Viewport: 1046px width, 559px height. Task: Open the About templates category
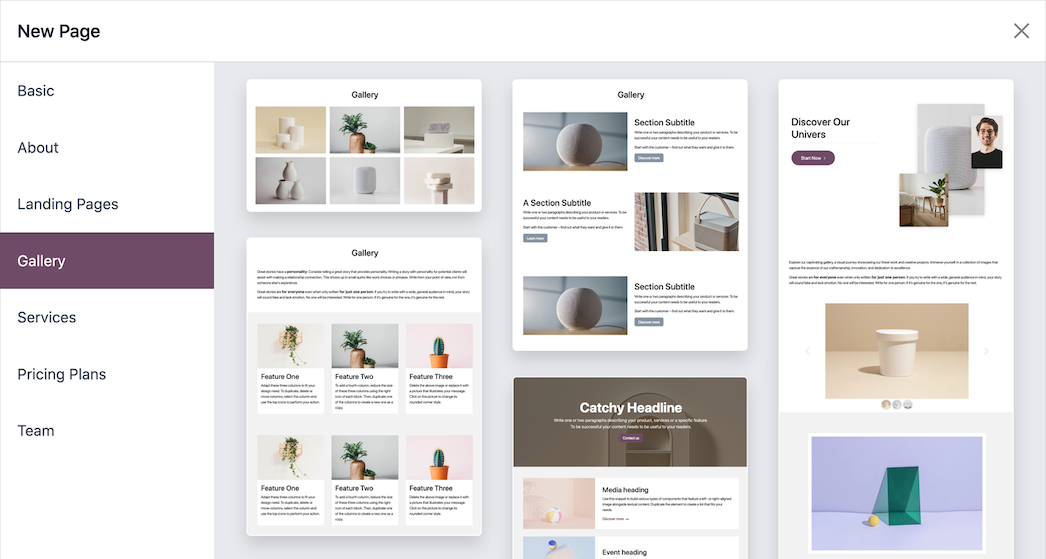[x=107, y=147]
